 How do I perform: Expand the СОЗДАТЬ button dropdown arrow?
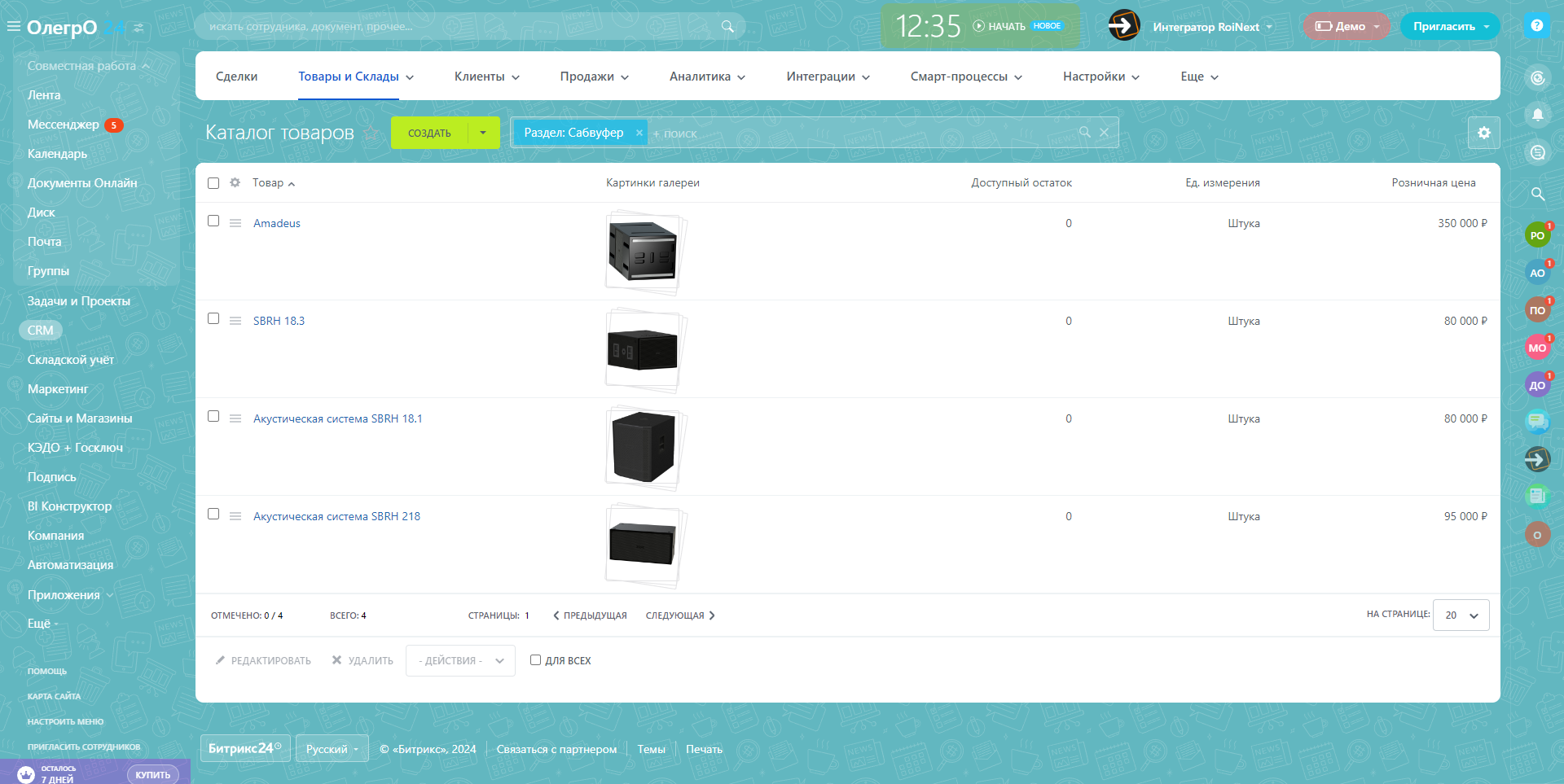pyautogui.click(x=483, y=133)
